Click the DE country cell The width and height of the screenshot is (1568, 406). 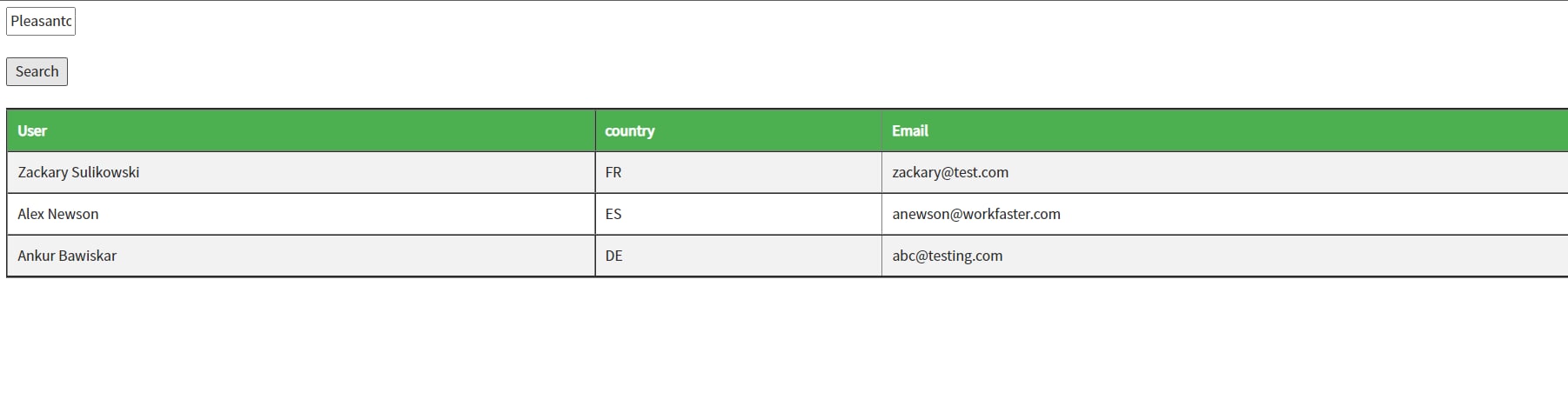[739, 256]
